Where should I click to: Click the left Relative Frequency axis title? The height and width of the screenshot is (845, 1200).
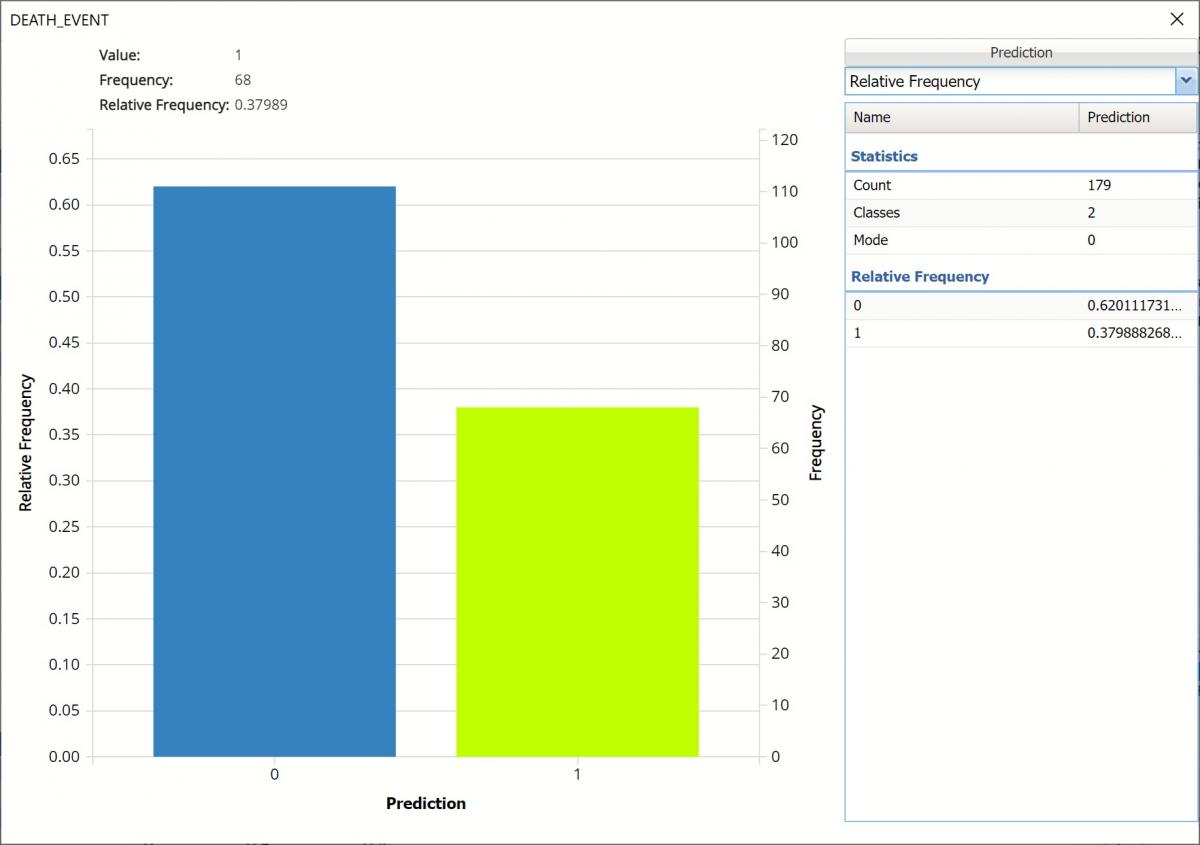pos(26,443)
